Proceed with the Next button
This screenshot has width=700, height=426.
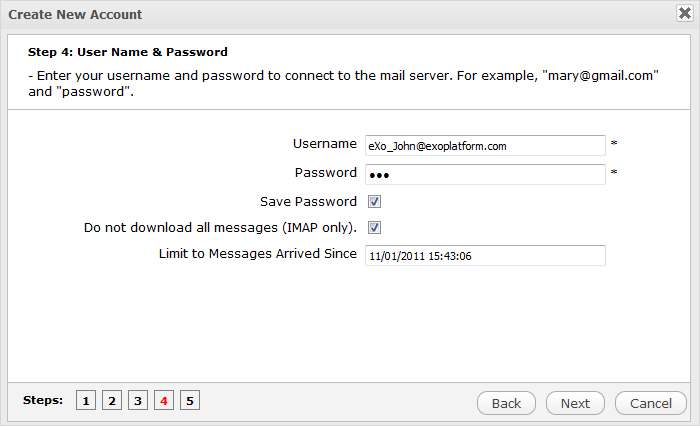click(x=575, y=403)
